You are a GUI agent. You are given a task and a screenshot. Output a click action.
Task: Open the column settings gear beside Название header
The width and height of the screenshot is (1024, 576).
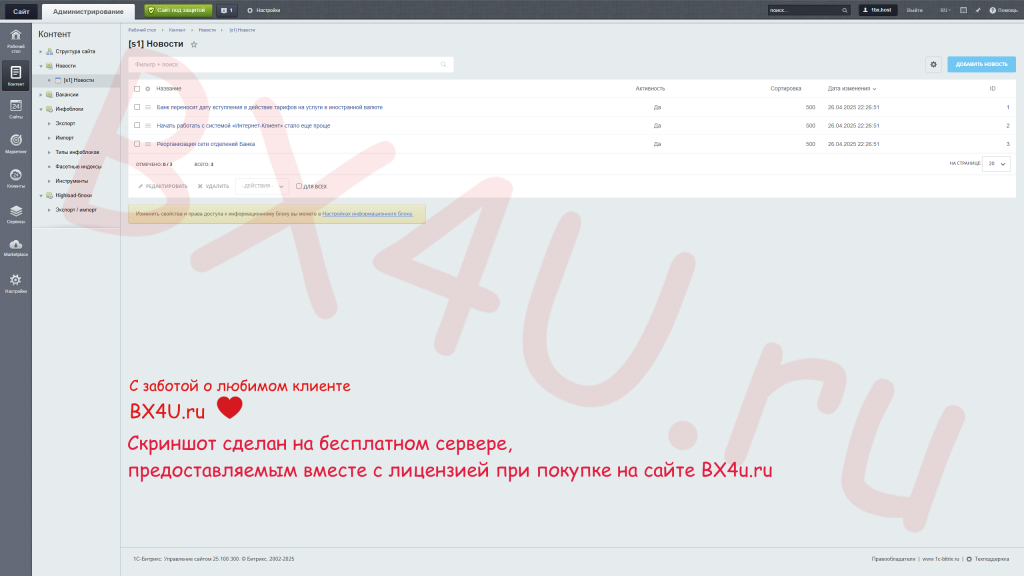pos(148,89)
